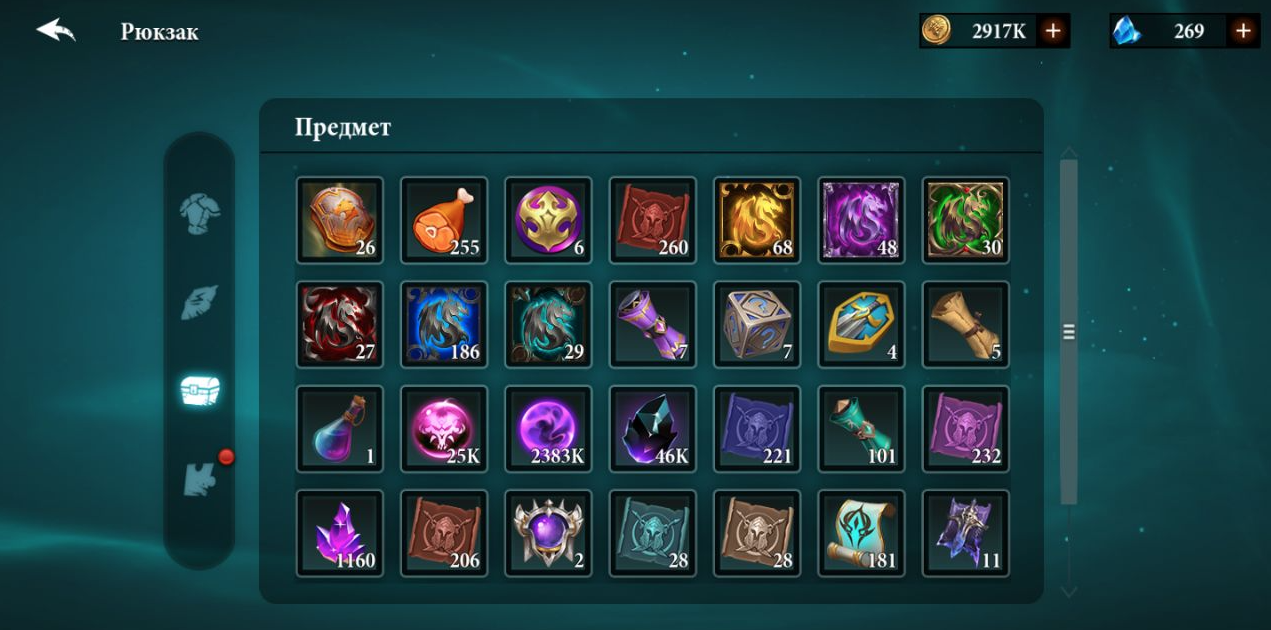Go back using the white arrow

click(56, 30)
